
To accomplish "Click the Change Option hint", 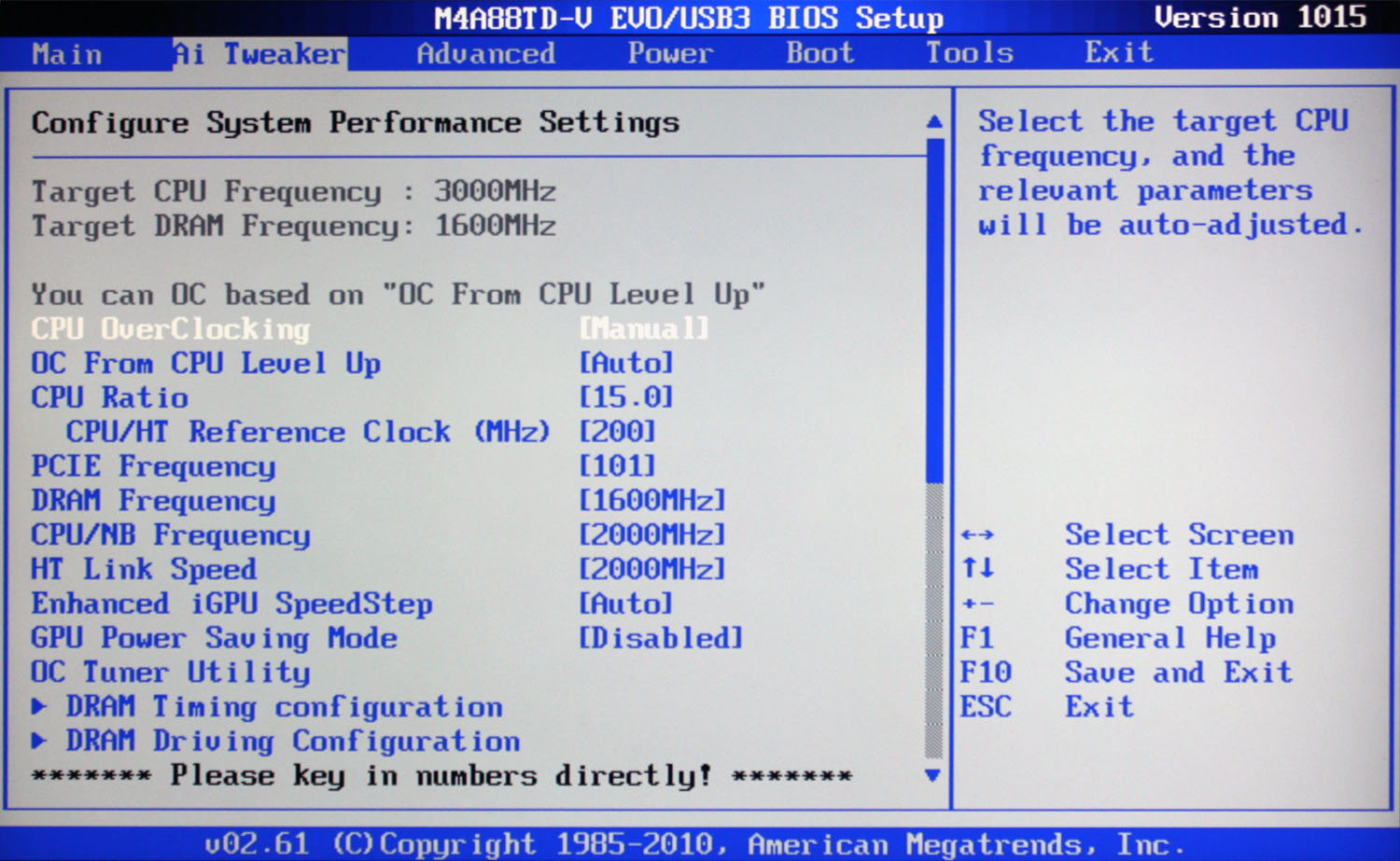I will point(1180,604).
